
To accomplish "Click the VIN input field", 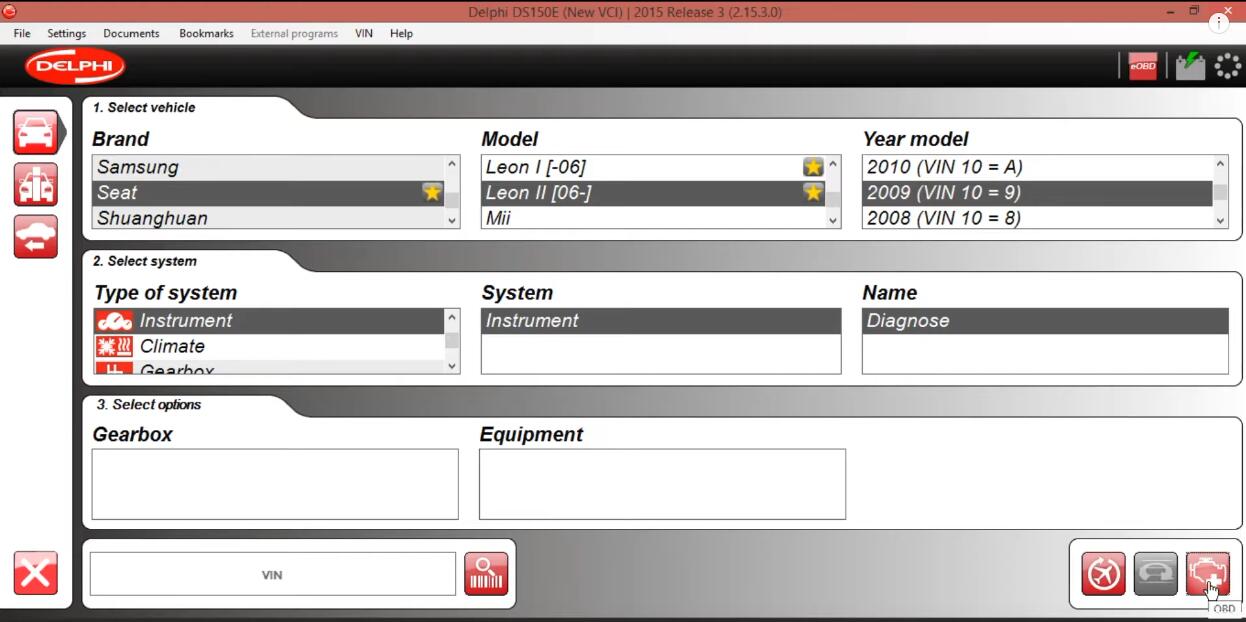I will [x=272, y=575].
